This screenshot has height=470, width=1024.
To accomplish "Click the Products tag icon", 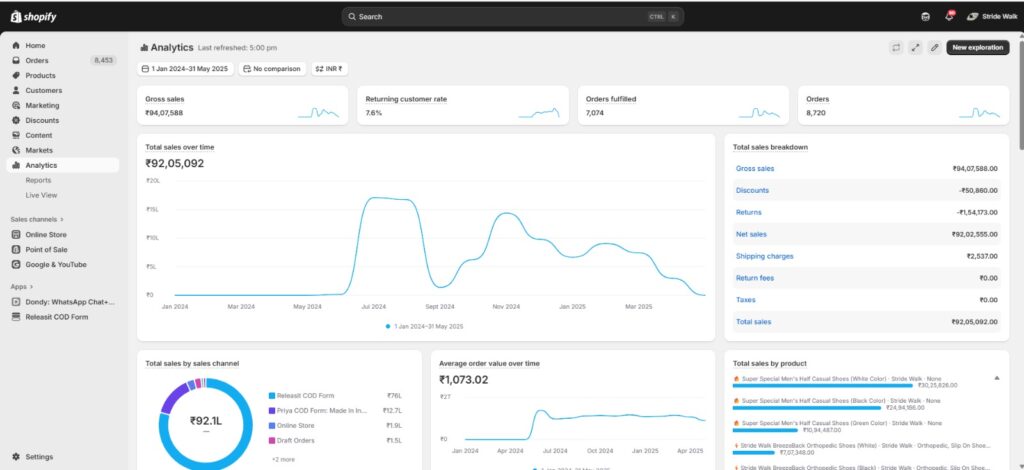I will (x=16, y=75).
